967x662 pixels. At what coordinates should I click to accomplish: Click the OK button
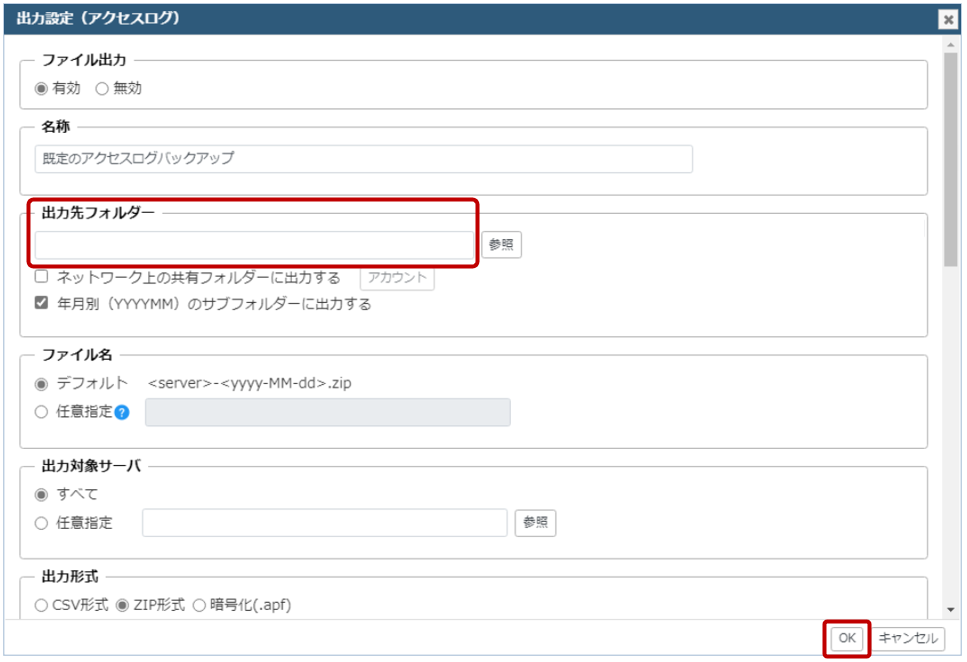[x=846, y=638]
